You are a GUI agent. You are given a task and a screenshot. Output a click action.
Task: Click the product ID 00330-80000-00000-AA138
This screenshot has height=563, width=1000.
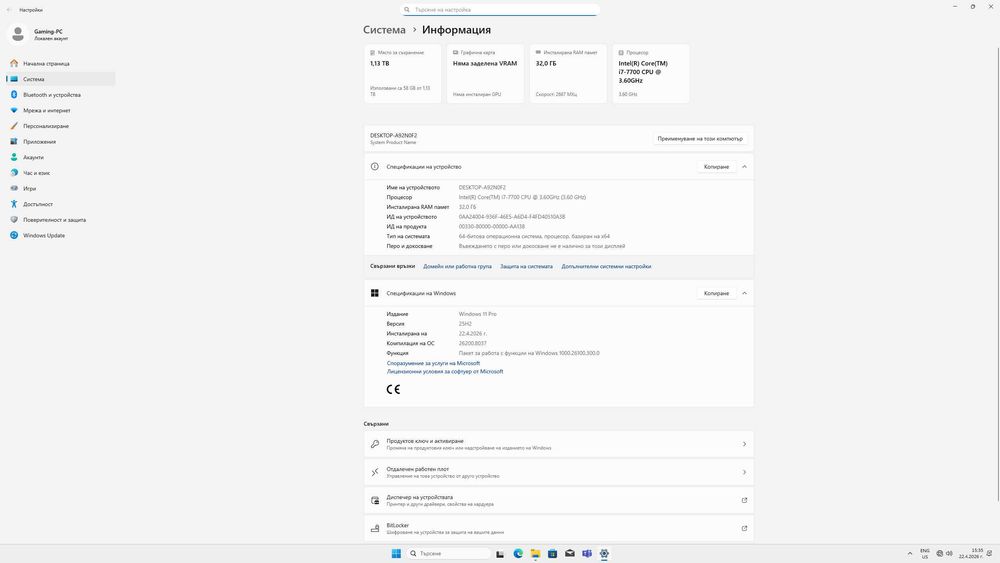pyautogui.click(x=492, y=226)
